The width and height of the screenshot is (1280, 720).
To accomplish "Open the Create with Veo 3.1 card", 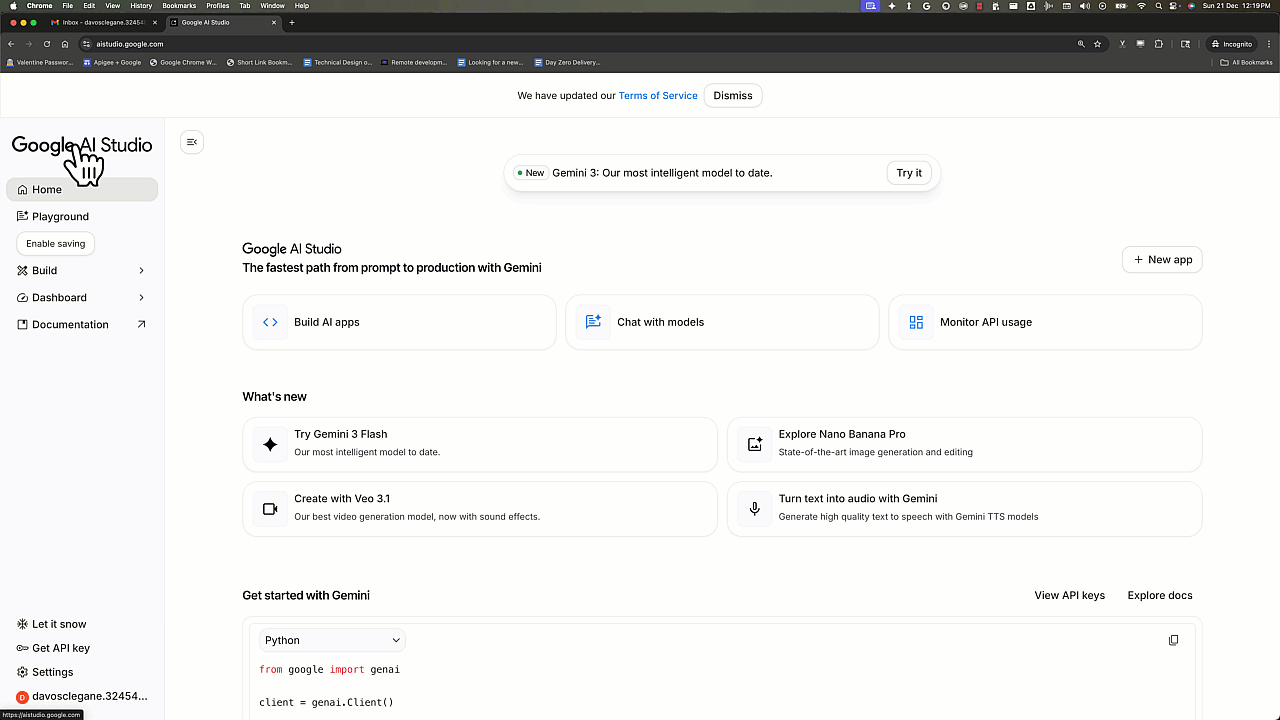I will tap(480, 509).
